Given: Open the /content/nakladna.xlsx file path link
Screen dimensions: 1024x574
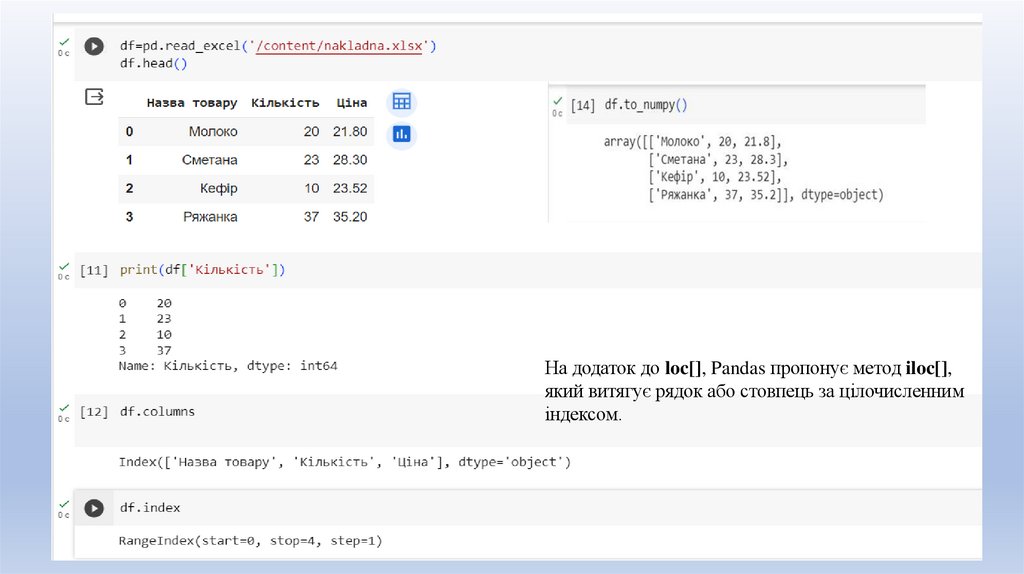Looking at the screenshot, I should point(344,46).
